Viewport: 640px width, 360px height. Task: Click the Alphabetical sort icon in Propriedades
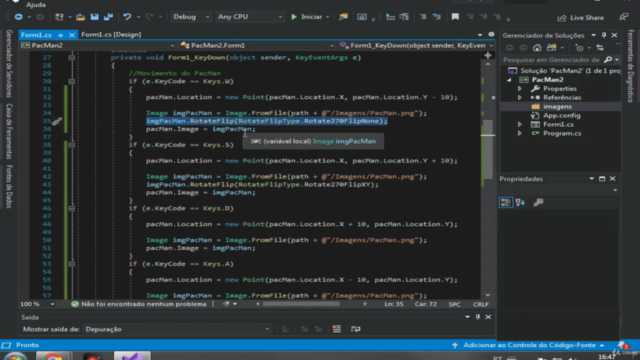coord(520,202)
